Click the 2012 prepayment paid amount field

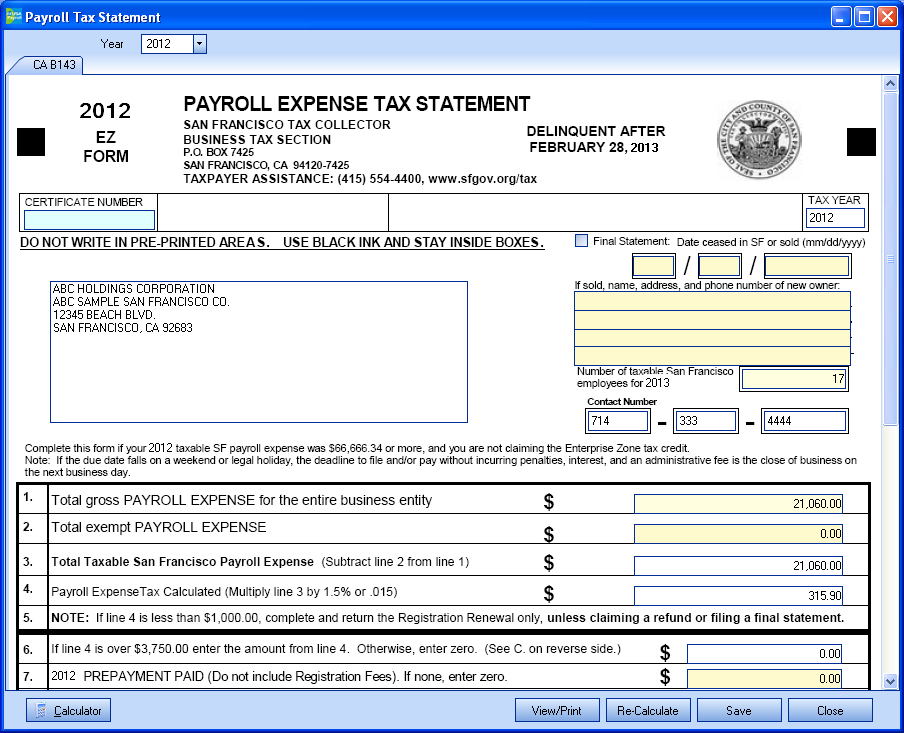(x=764, y=678)
